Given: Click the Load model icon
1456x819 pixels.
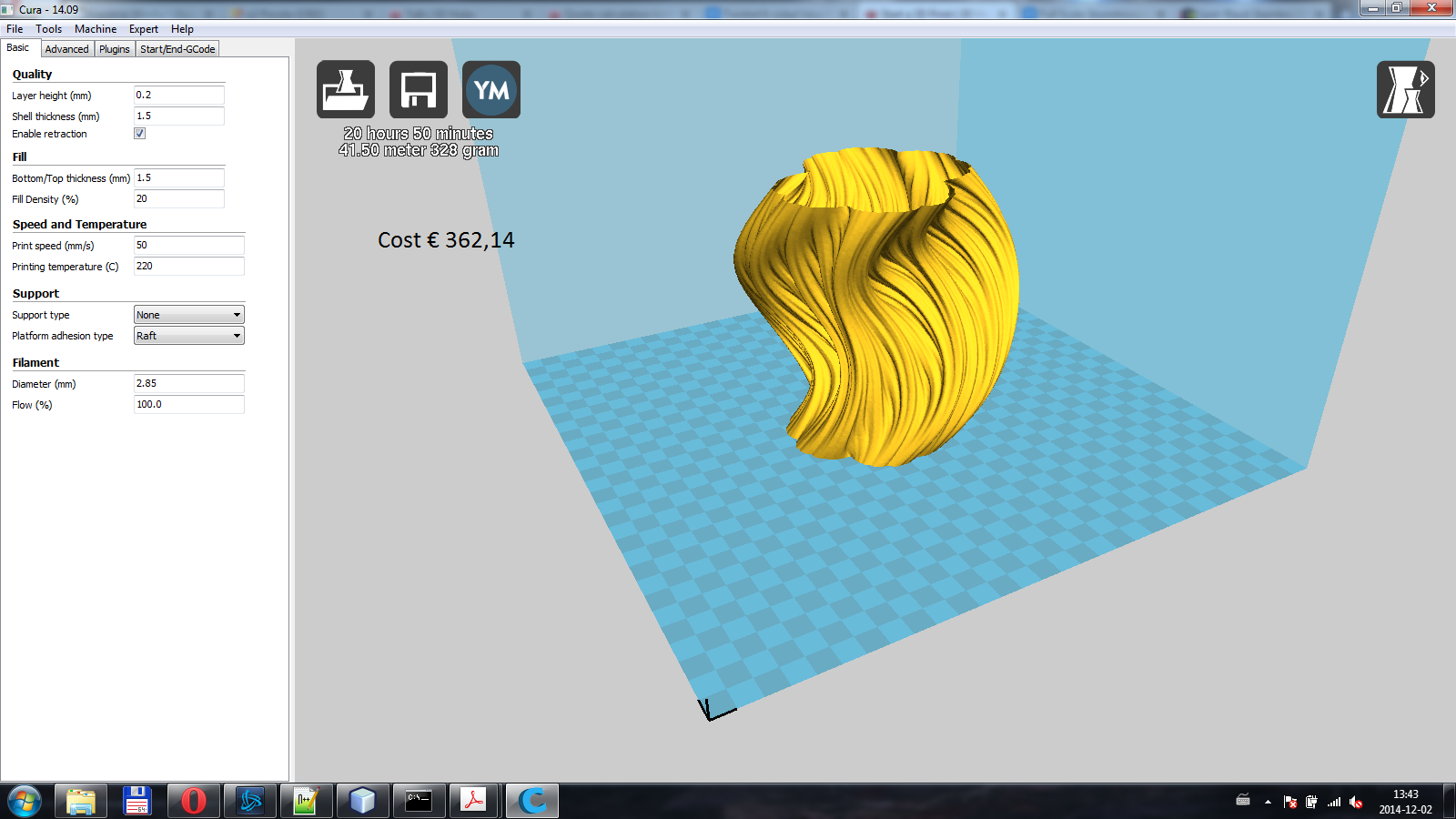Looking at the screenshot, I should 345,89.
